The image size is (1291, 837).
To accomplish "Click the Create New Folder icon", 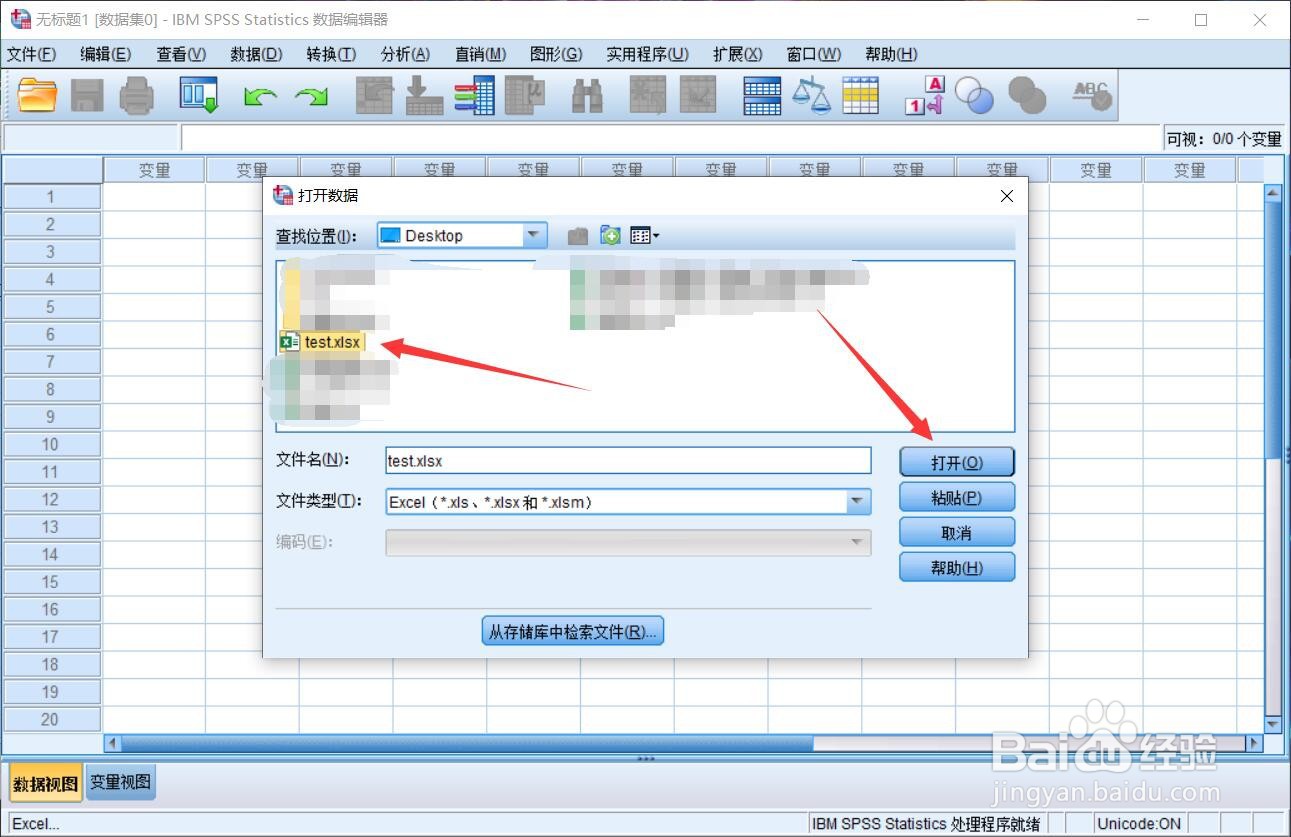I will coord(609,234).
